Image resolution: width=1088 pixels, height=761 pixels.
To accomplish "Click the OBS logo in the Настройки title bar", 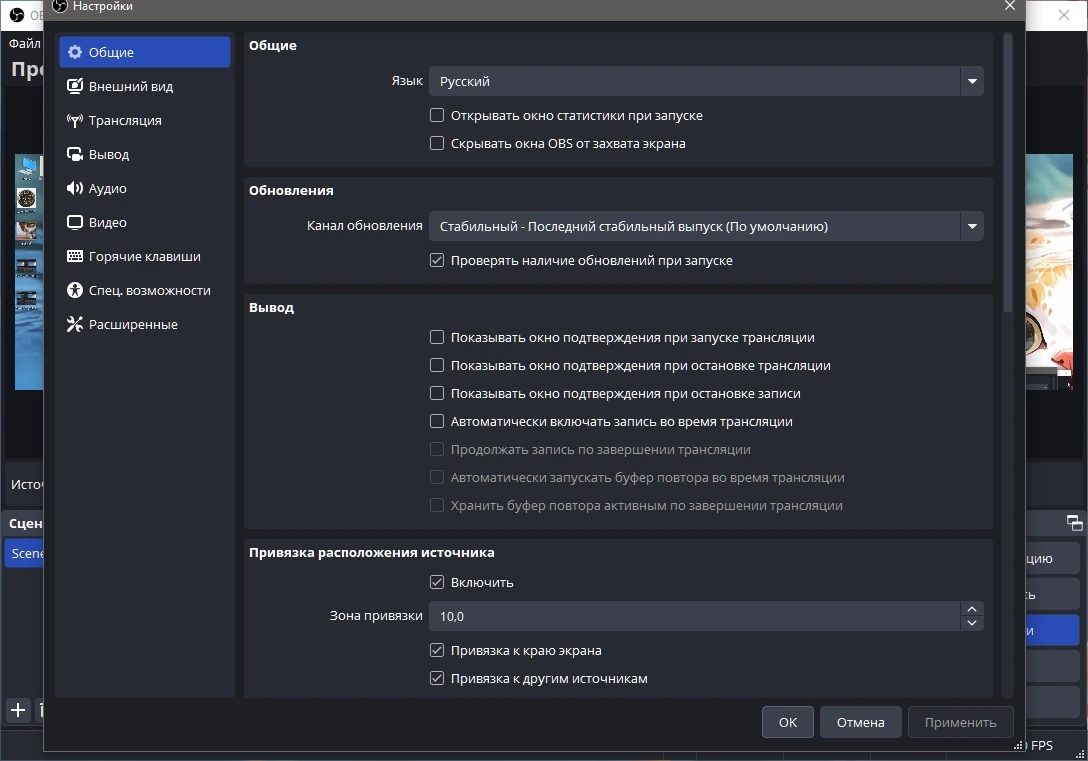I will (x=60, y=6).
